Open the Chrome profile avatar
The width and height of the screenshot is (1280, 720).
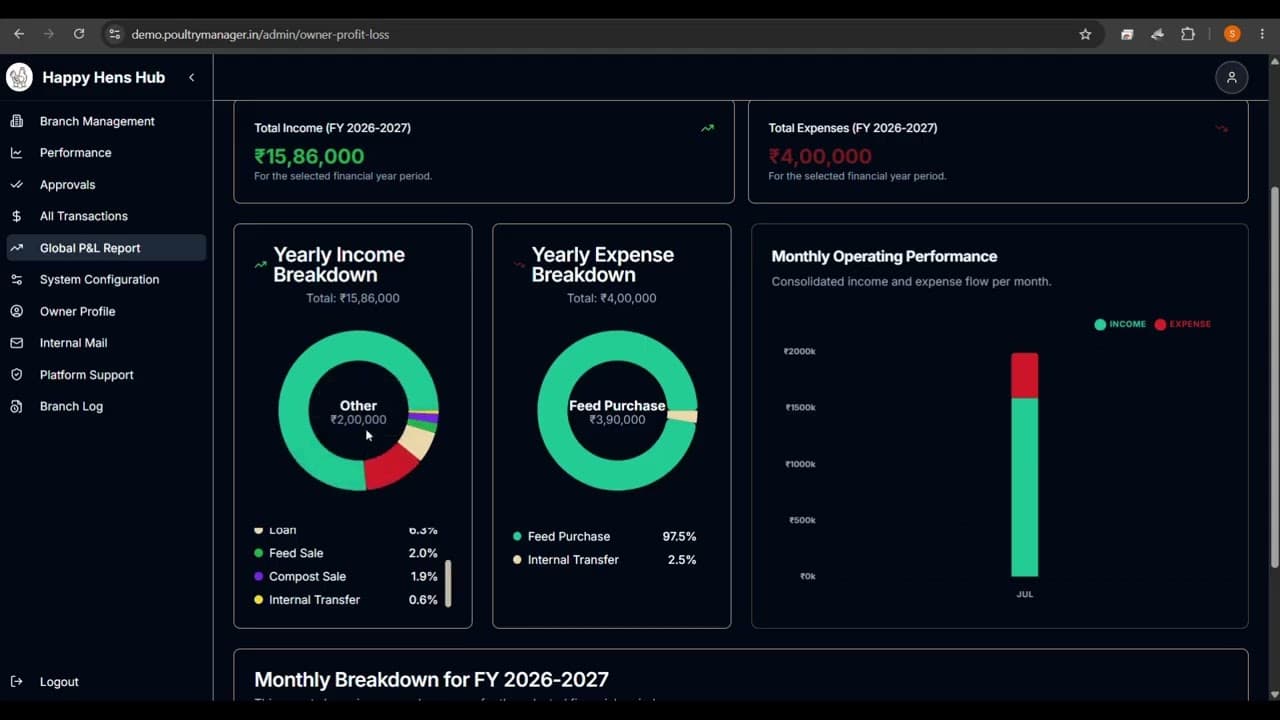[x=1232, y=34]
